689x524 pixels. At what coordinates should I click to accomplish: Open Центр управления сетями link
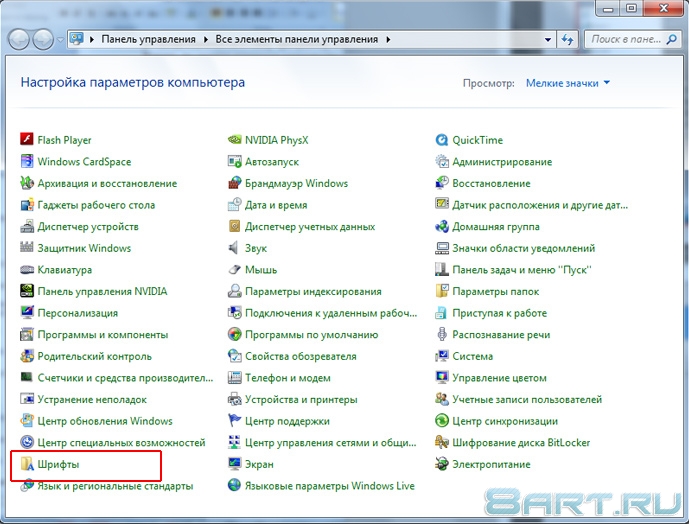(x=330, y=442)
